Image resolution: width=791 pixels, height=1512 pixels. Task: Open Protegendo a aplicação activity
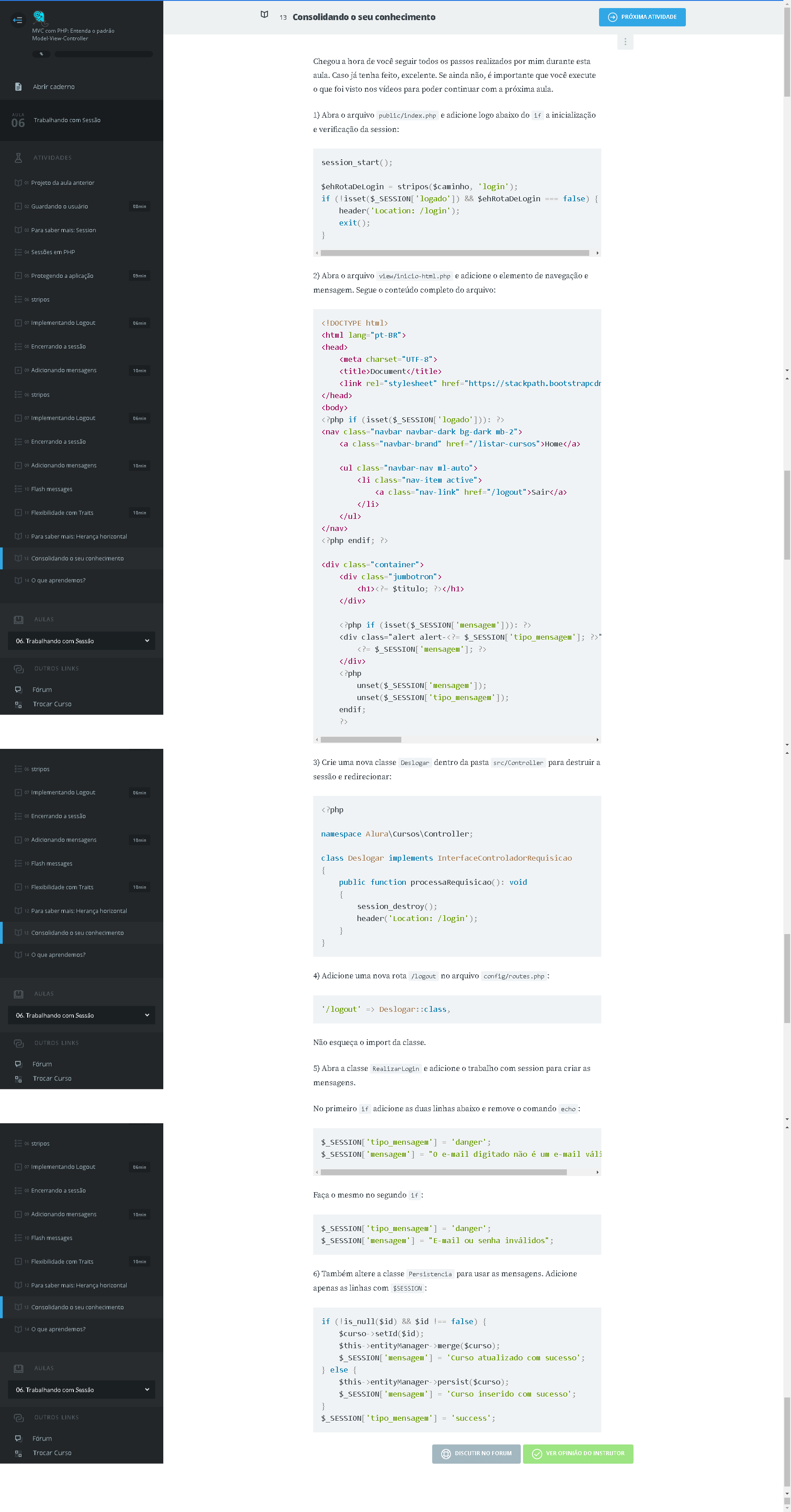click(x=62, y=276)
